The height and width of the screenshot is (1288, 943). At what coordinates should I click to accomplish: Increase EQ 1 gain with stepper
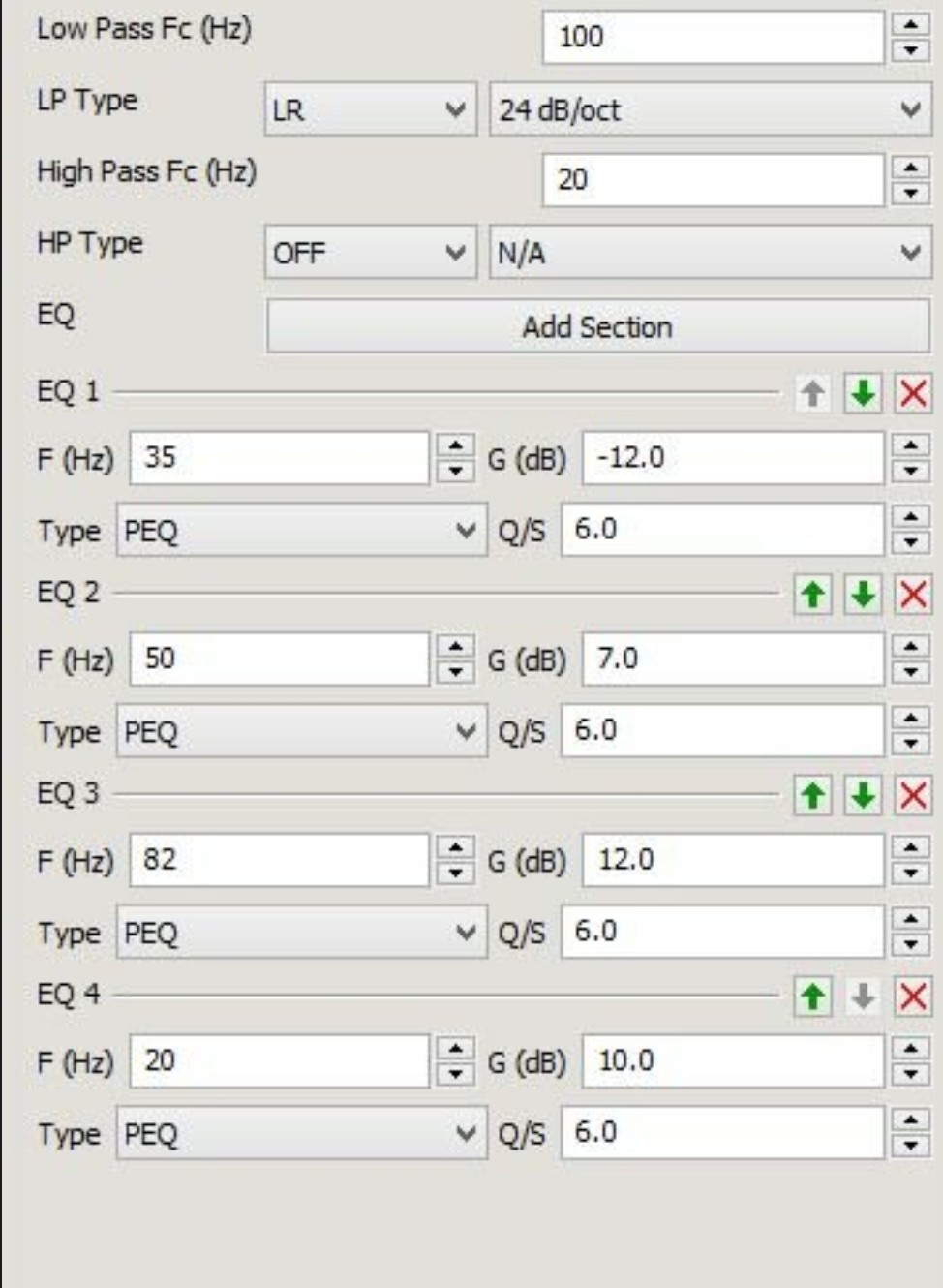coord(910,445)
